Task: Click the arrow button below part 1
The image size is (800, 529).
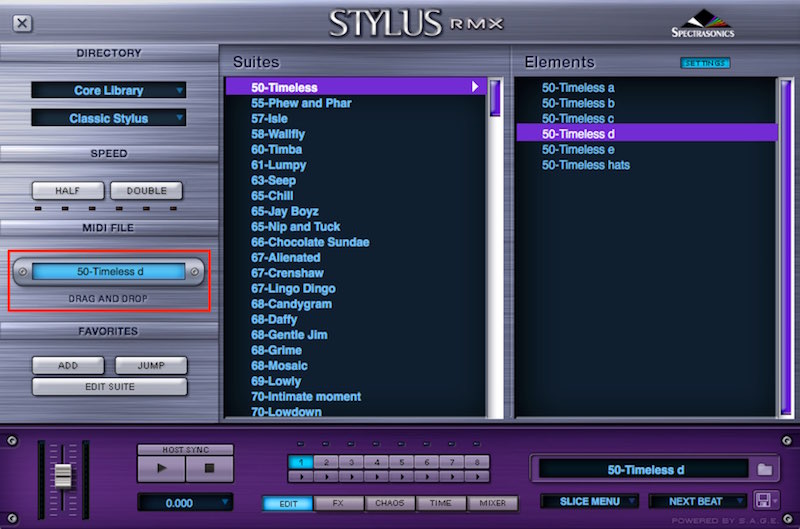Action: pyautogui.click(x=301, y=477)
